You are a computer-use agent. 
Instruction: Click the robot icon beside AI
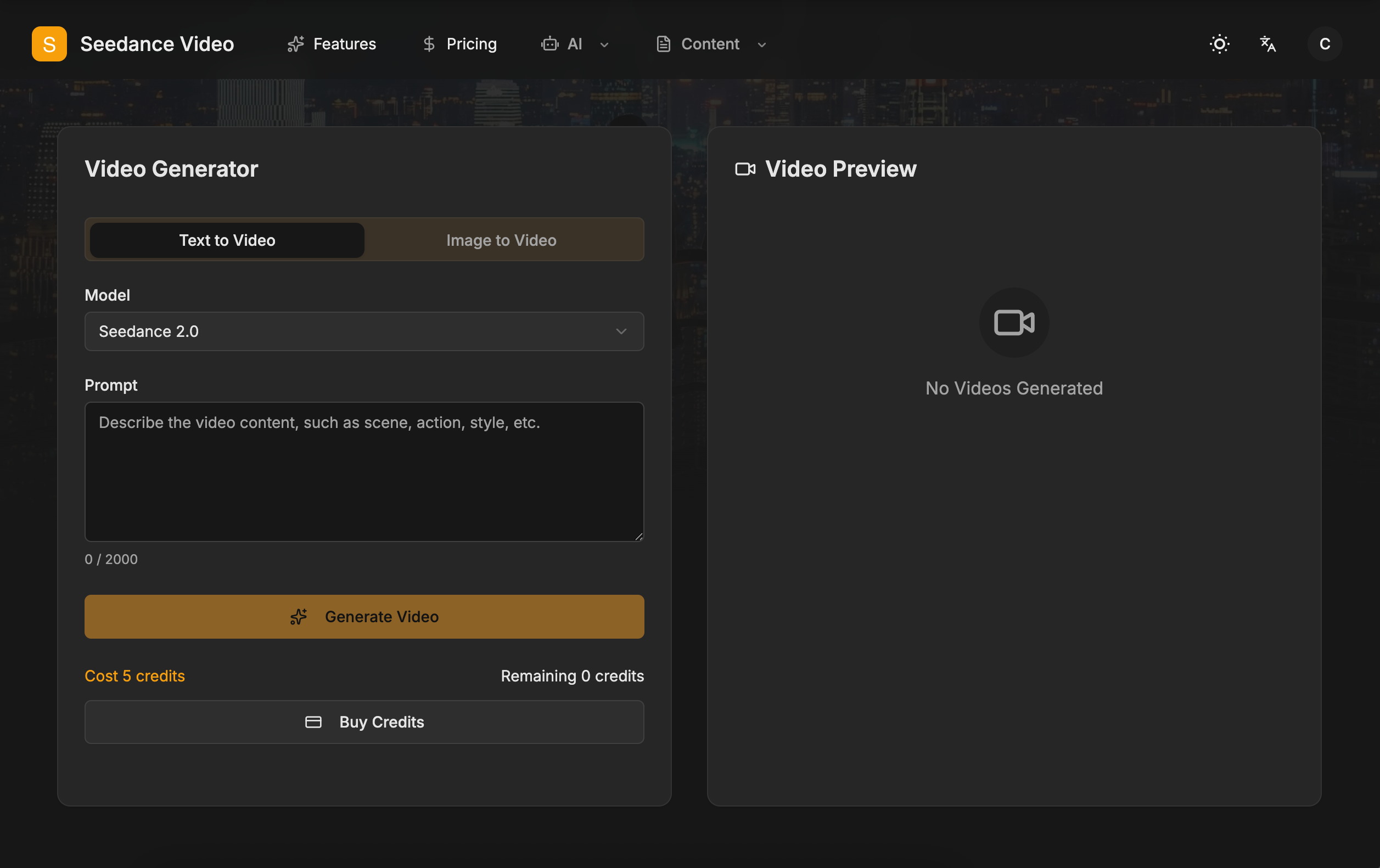tap(549, 44)
